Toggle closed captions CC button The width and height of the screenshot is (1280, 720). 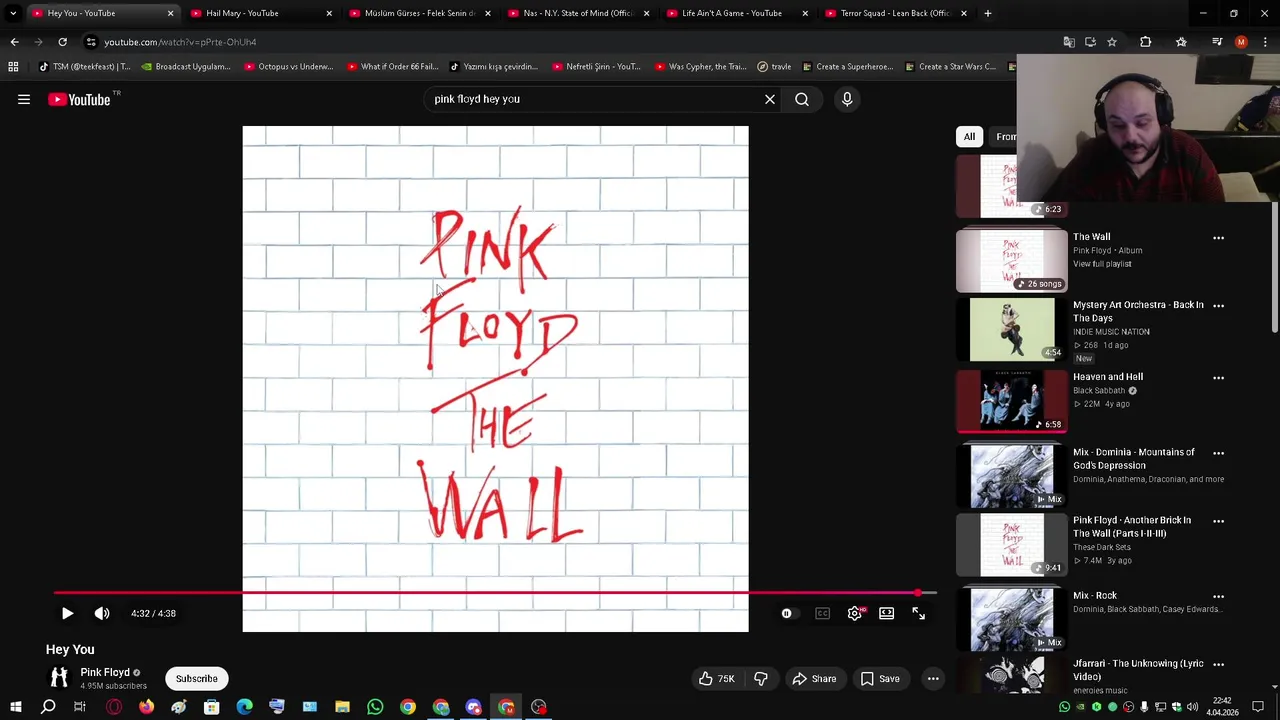click(822, 613)
